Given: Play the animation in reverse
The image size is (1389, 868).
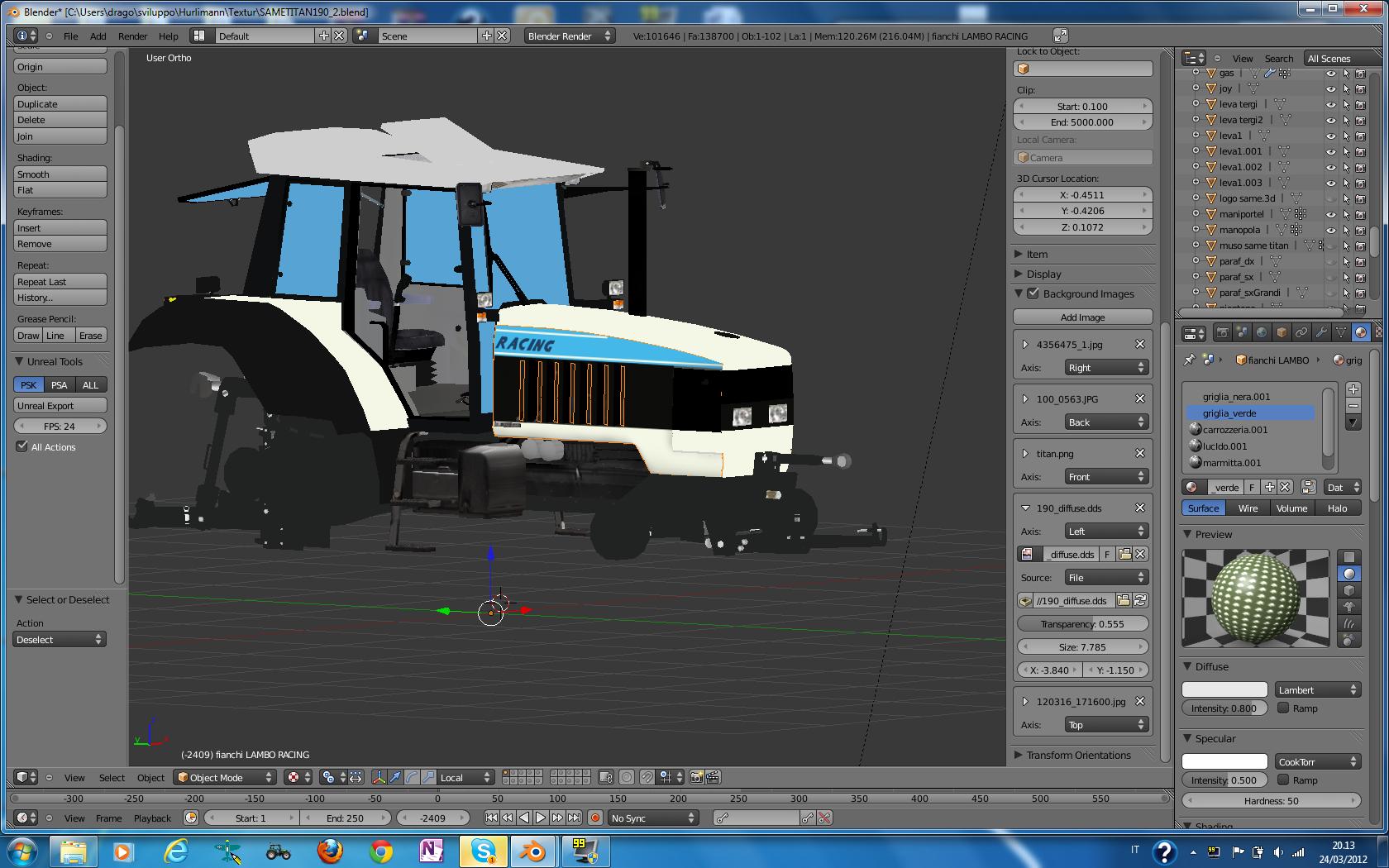Looking at the screenshot, I should tap(524, 818).
